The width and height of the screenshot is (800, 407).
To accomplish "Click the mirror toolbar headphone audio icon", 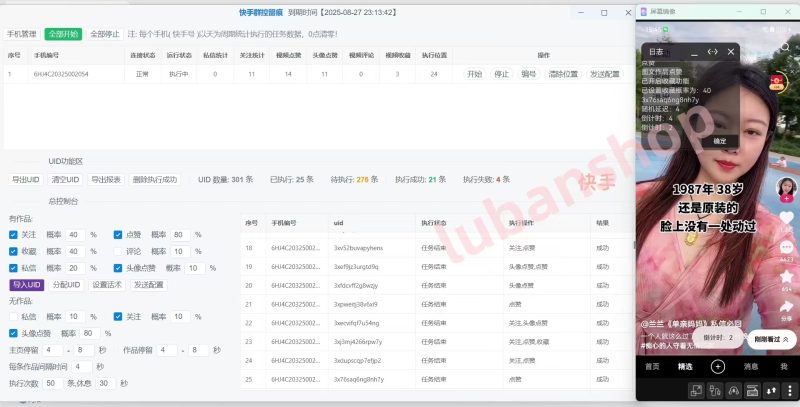I will click(734, 391).
